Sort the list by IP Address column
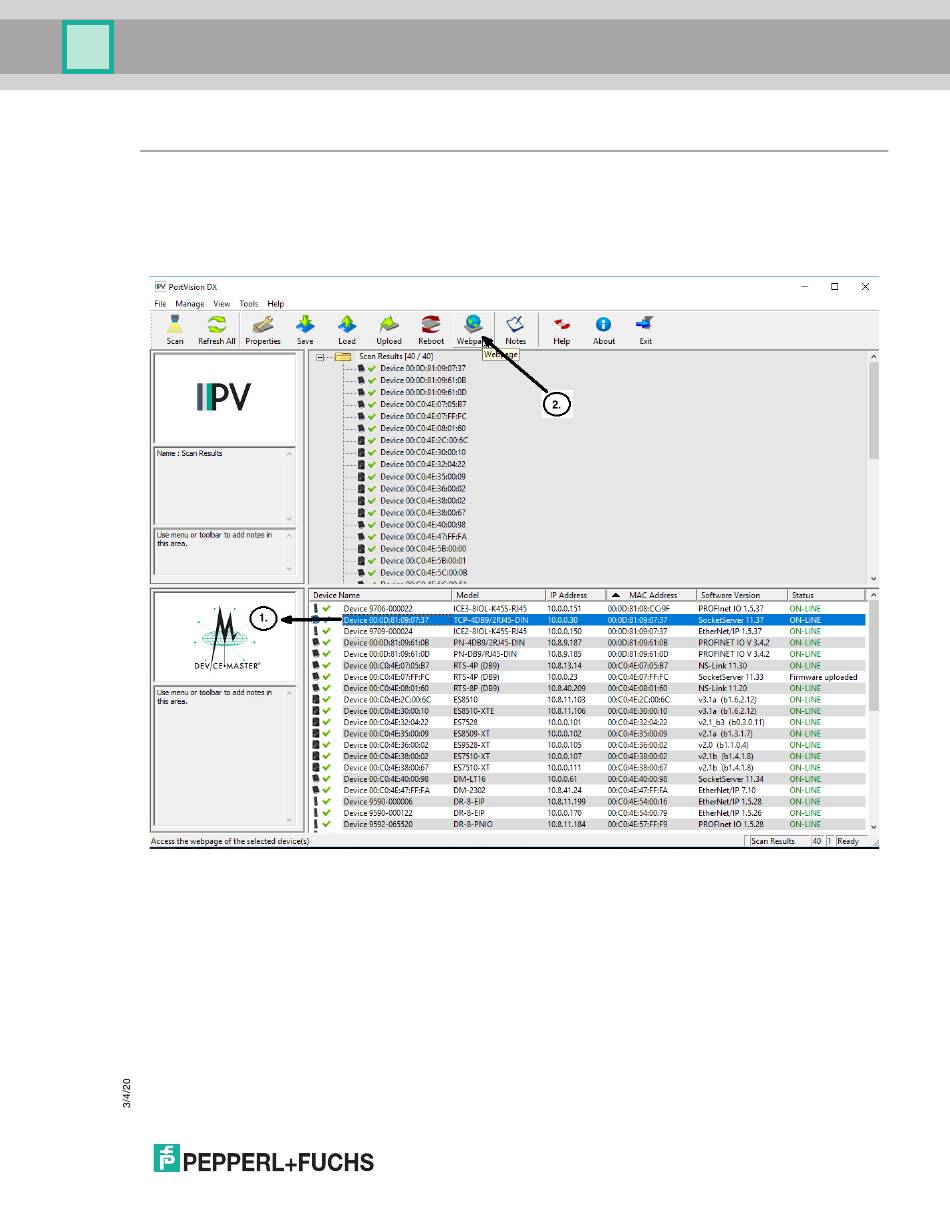Viewport: 950px width, 1229px height. [x=568, y=595]
